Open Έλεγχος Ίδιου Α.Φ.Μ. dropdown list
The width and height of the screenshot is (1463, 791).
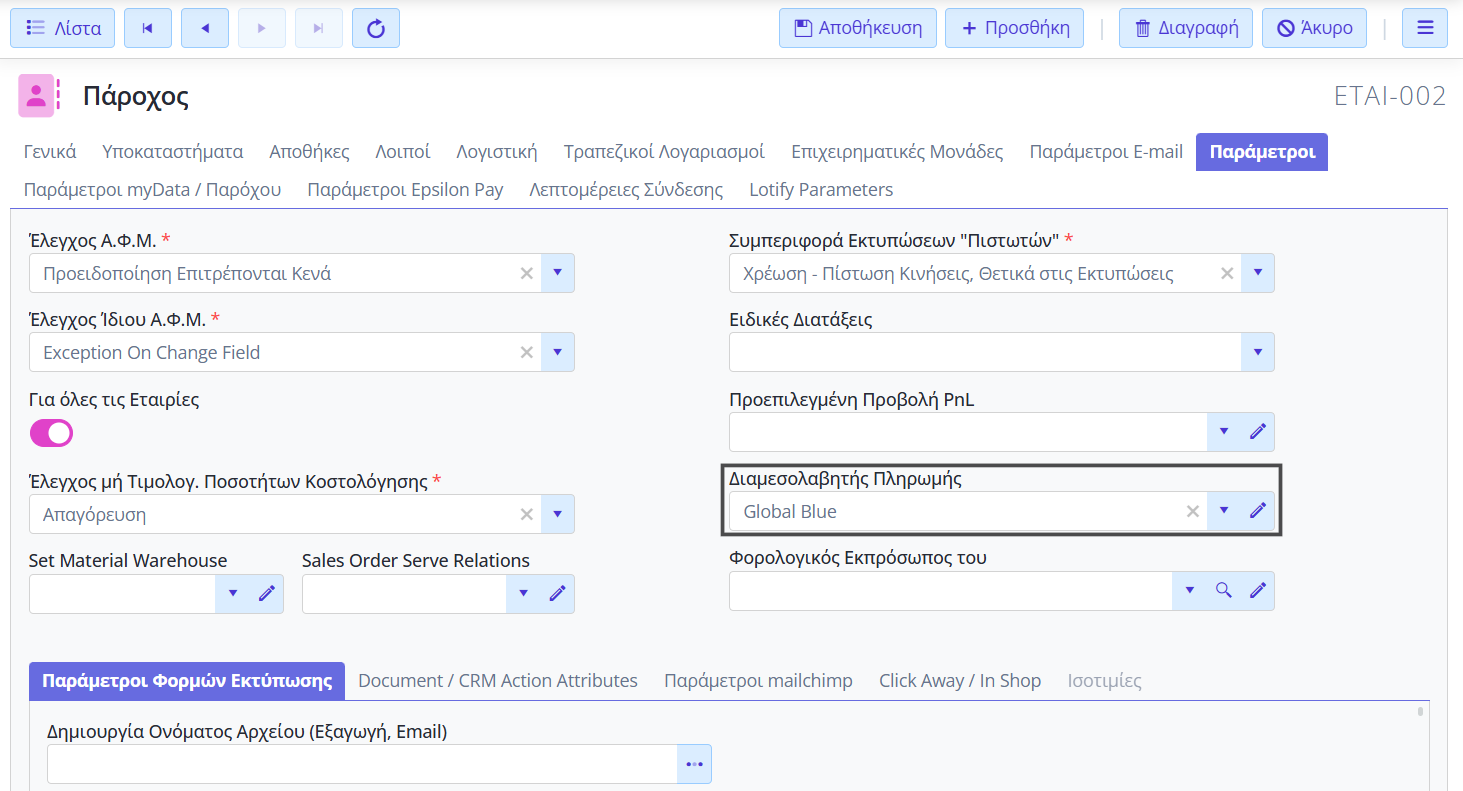tap(558, 352)
